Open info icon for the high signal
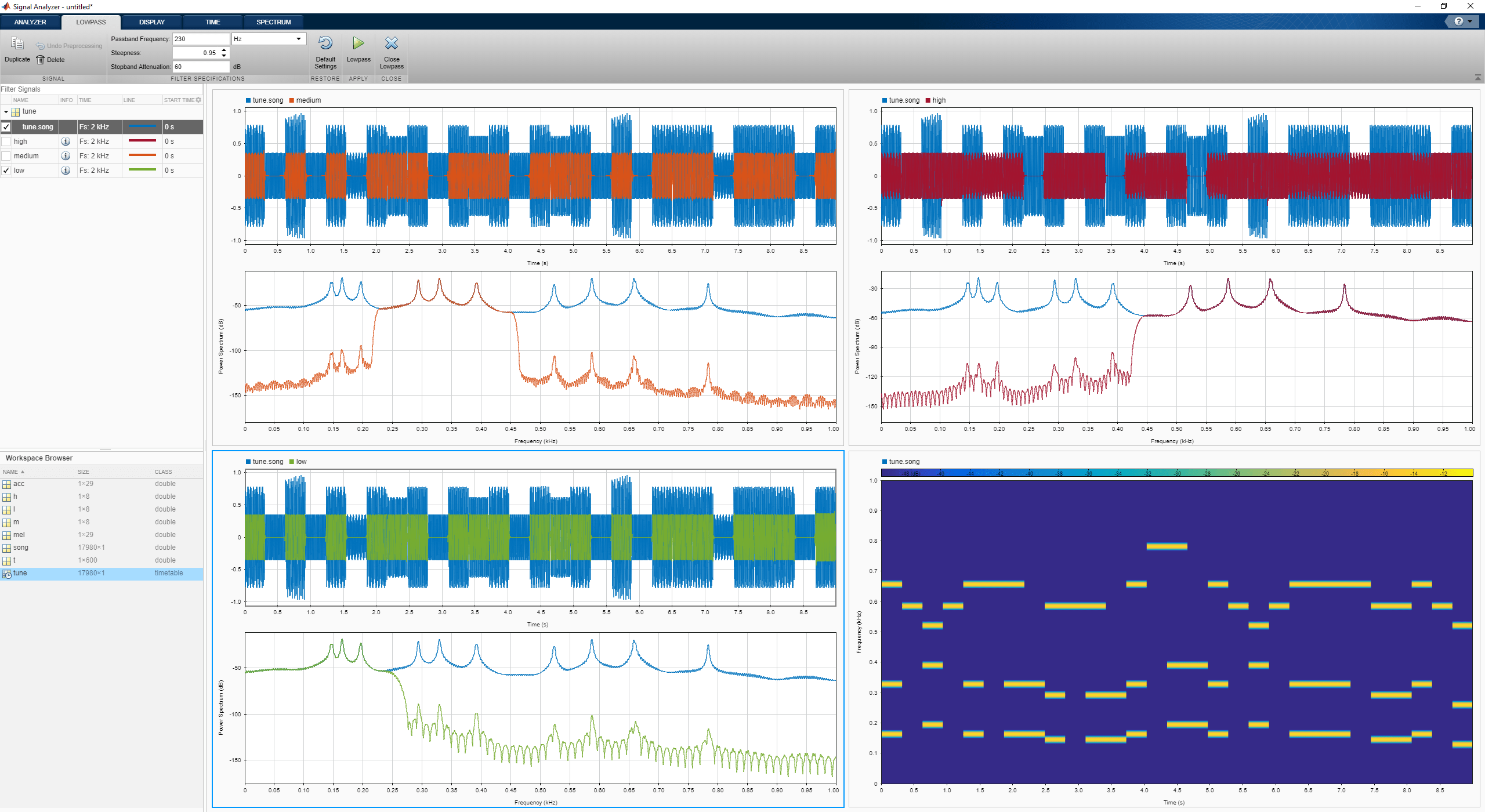 click(x=66, y=142)
